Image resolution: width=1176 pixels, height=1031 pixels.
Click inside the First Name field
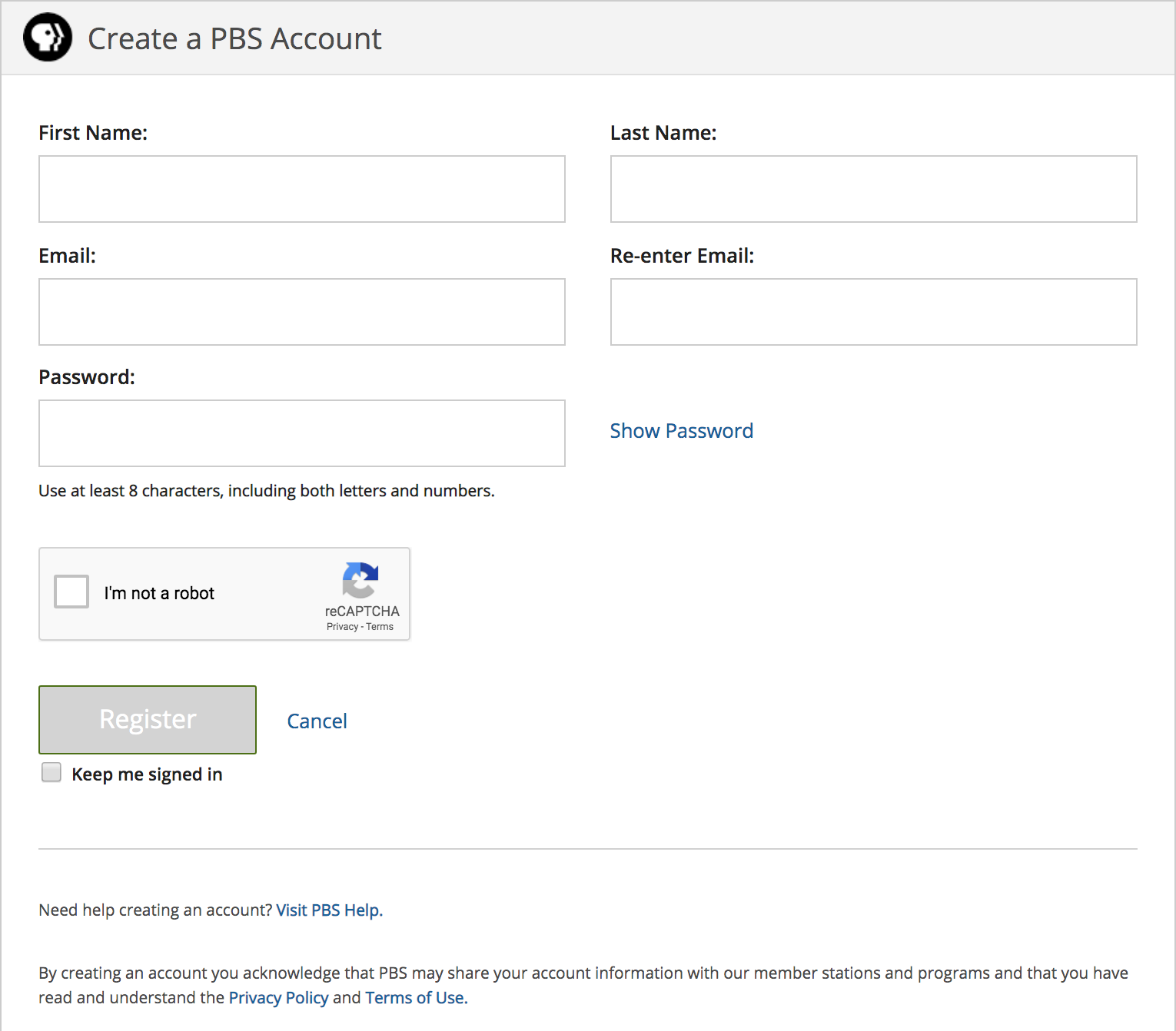coord(301,188)
